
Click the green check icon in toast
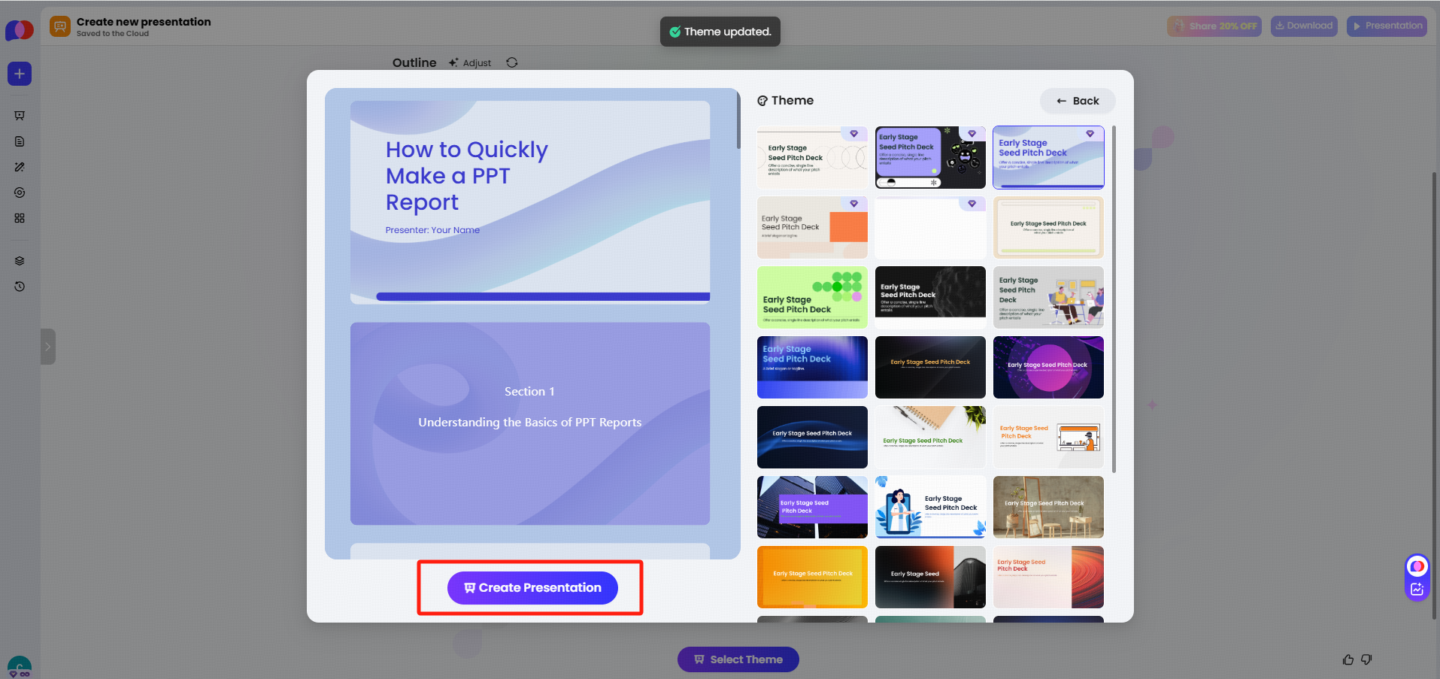coord(675,32)
